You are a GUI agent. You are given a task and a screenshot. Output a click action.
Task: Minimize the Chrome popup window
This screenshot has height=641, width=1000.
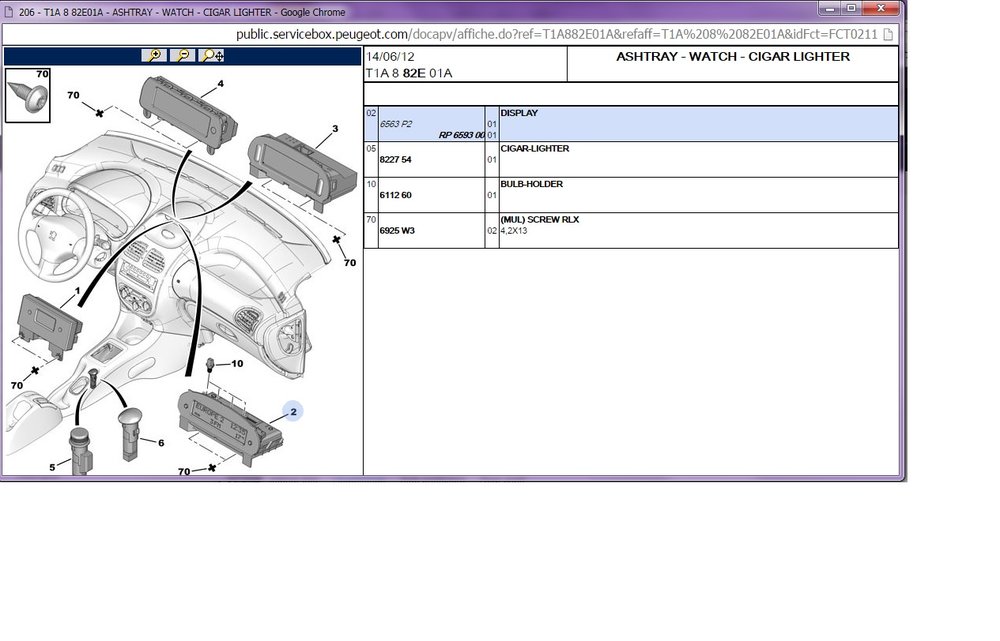point(829,8)
